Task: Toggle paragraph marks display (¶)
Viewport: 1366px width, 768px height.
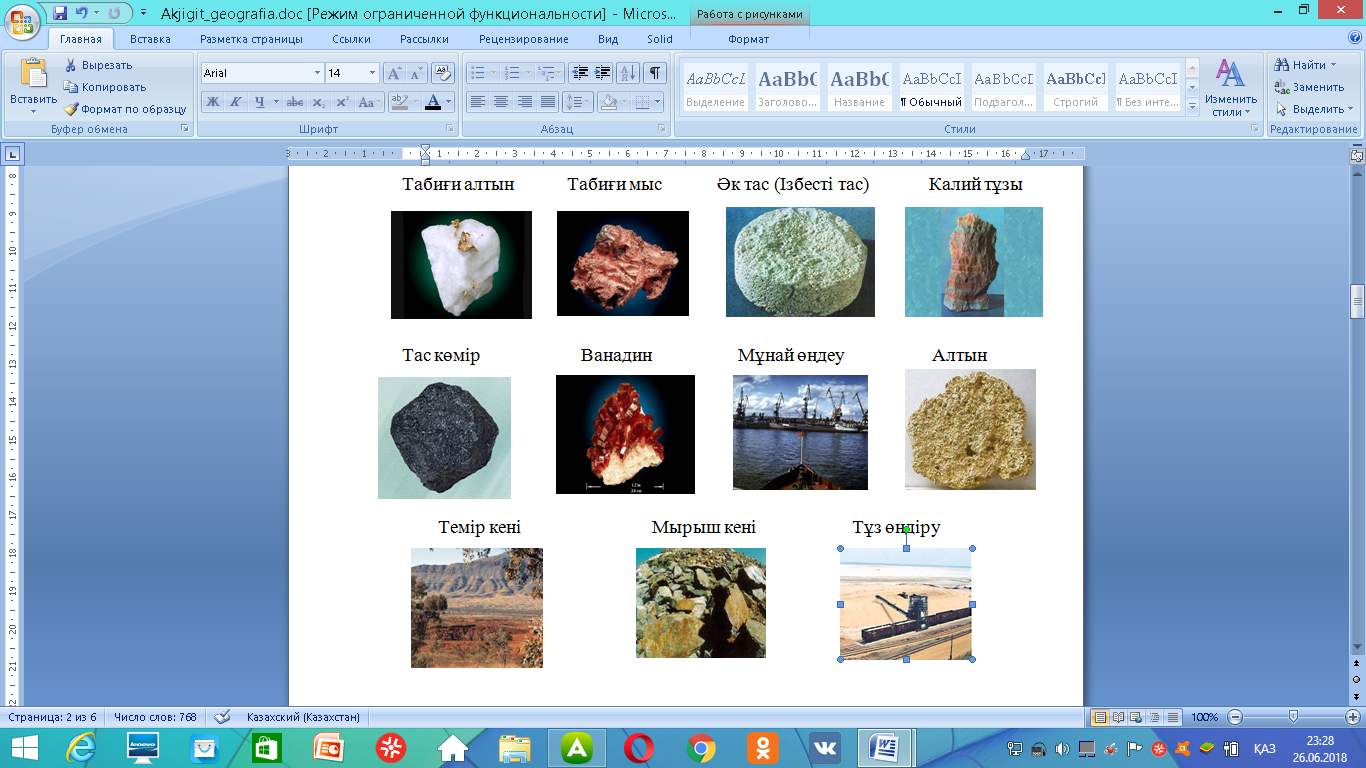Action: click(x=655, y=73)
